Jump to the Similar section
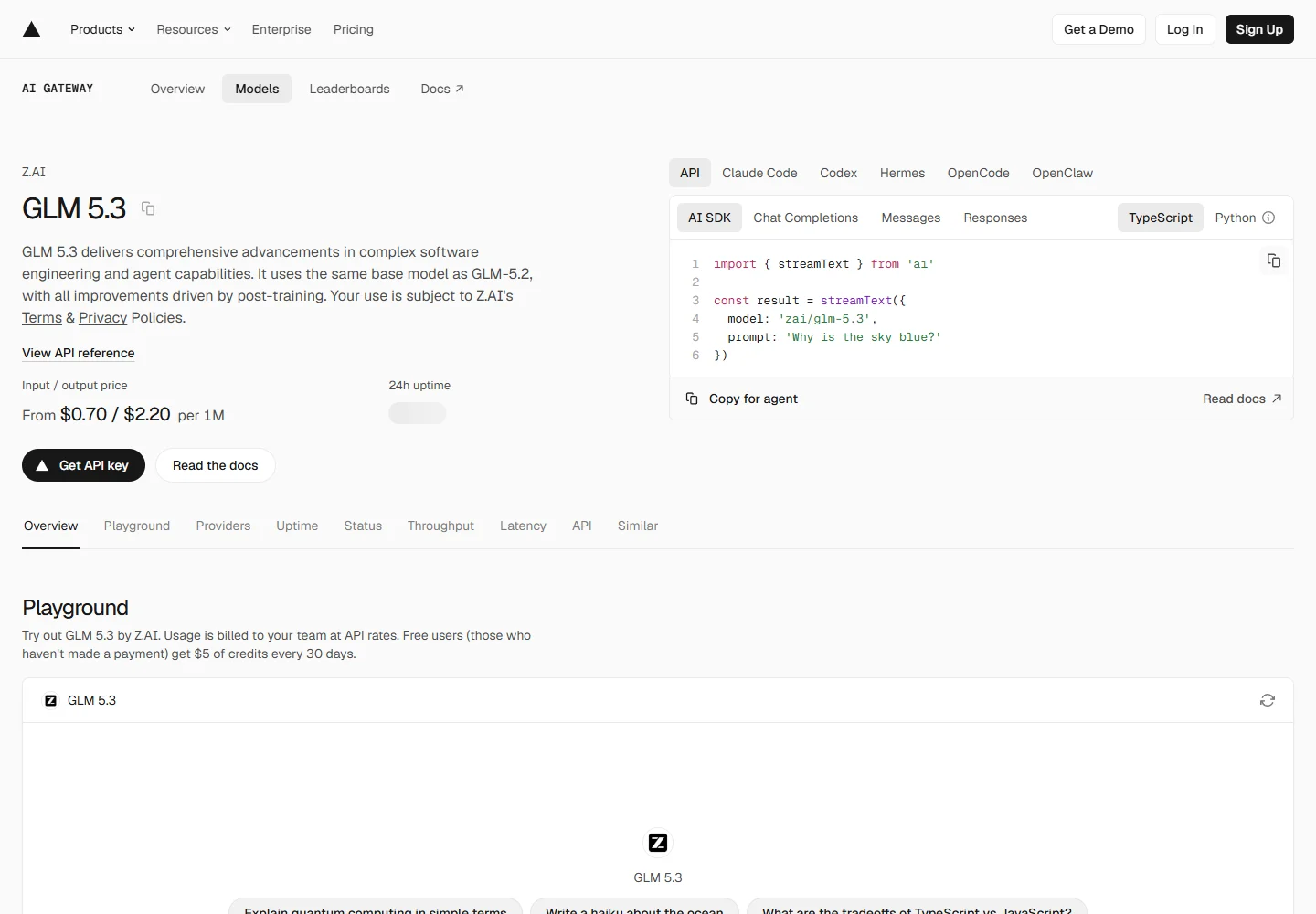This screenshot has height=914, width=1316. pos(638,526)
